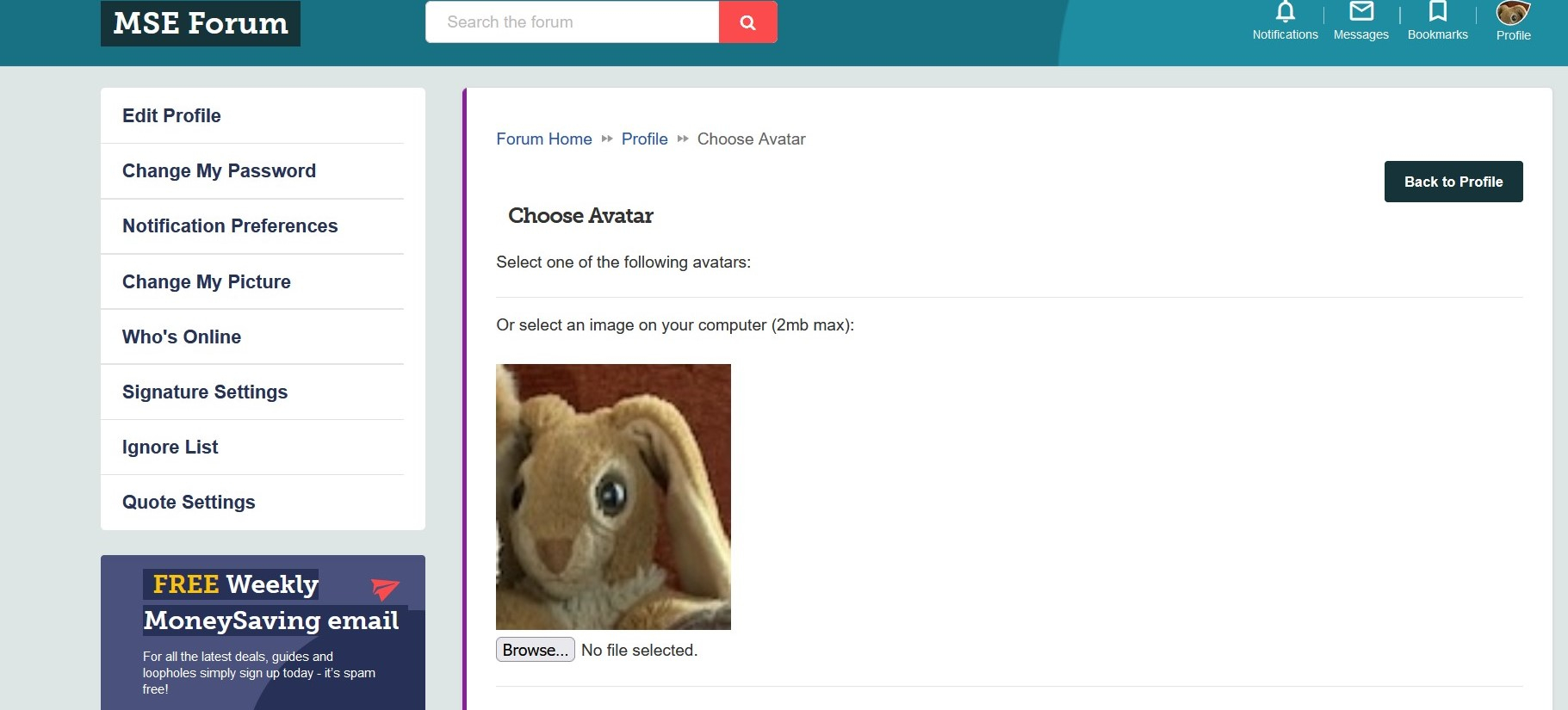Follow Profile breadcrumb link

point(644,139)
